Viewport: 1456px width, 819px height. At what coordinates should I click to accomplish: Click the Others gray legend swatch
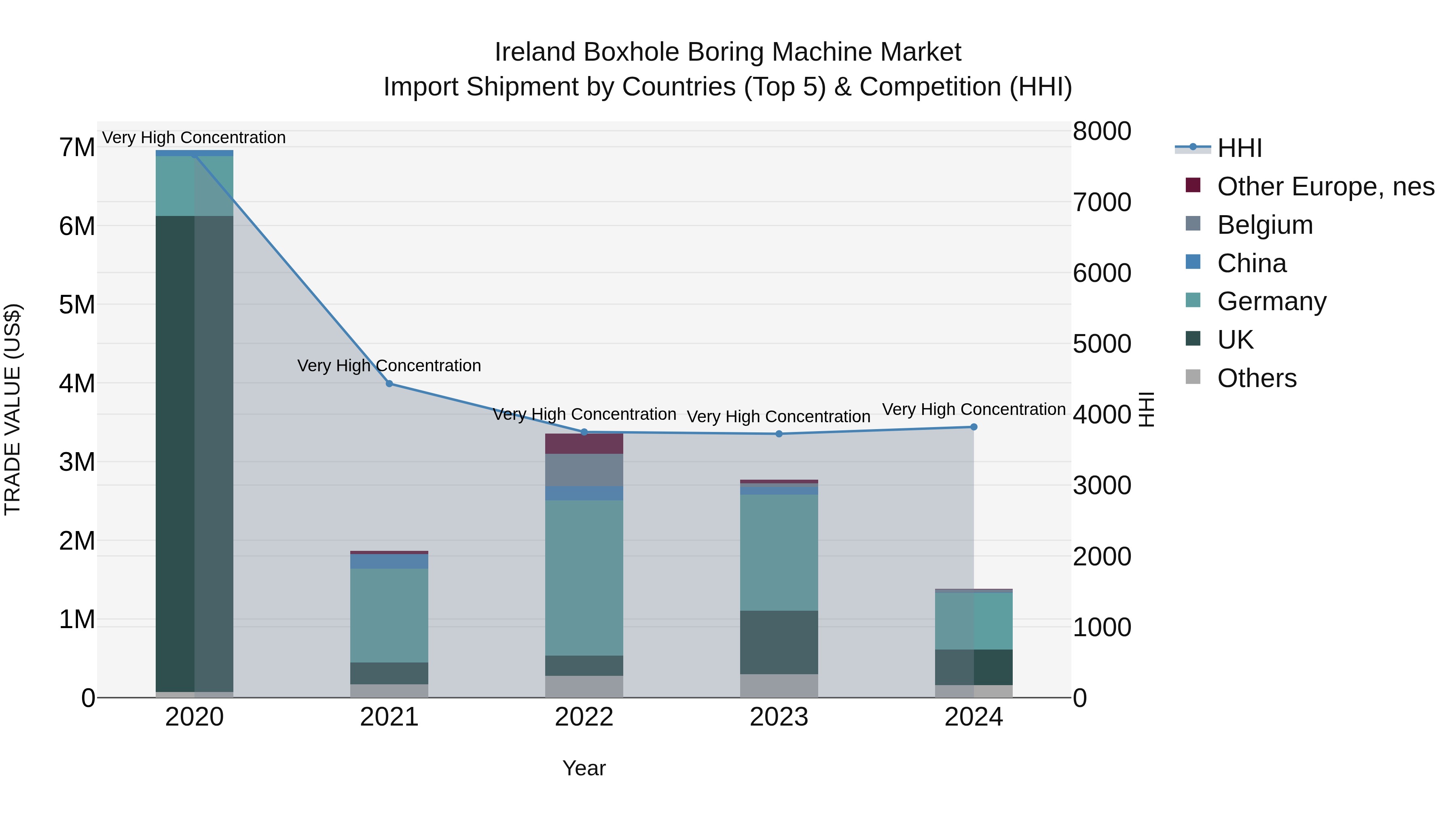point(1193,377)
